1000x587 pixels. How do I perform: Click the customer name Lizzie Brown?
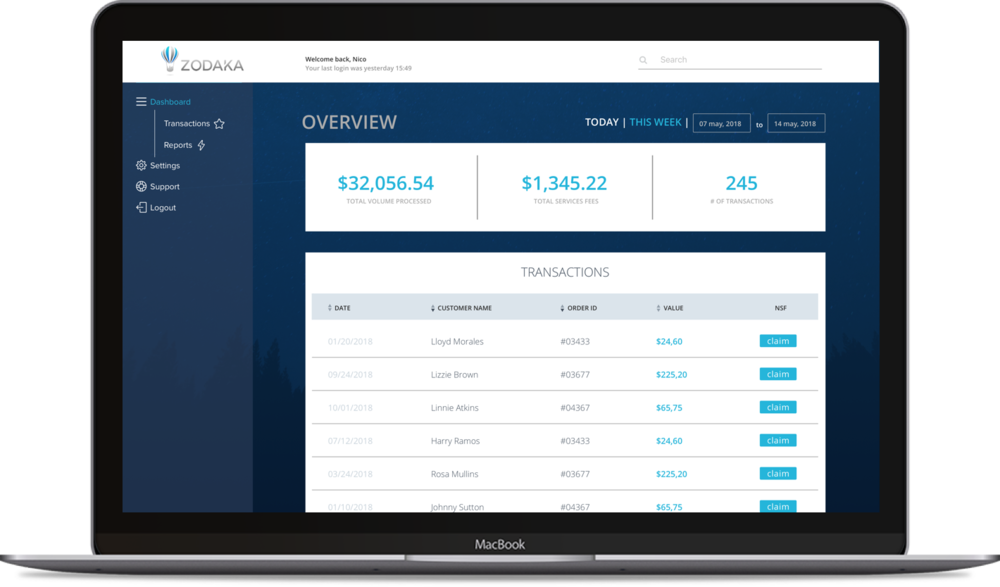click(454, 375)
